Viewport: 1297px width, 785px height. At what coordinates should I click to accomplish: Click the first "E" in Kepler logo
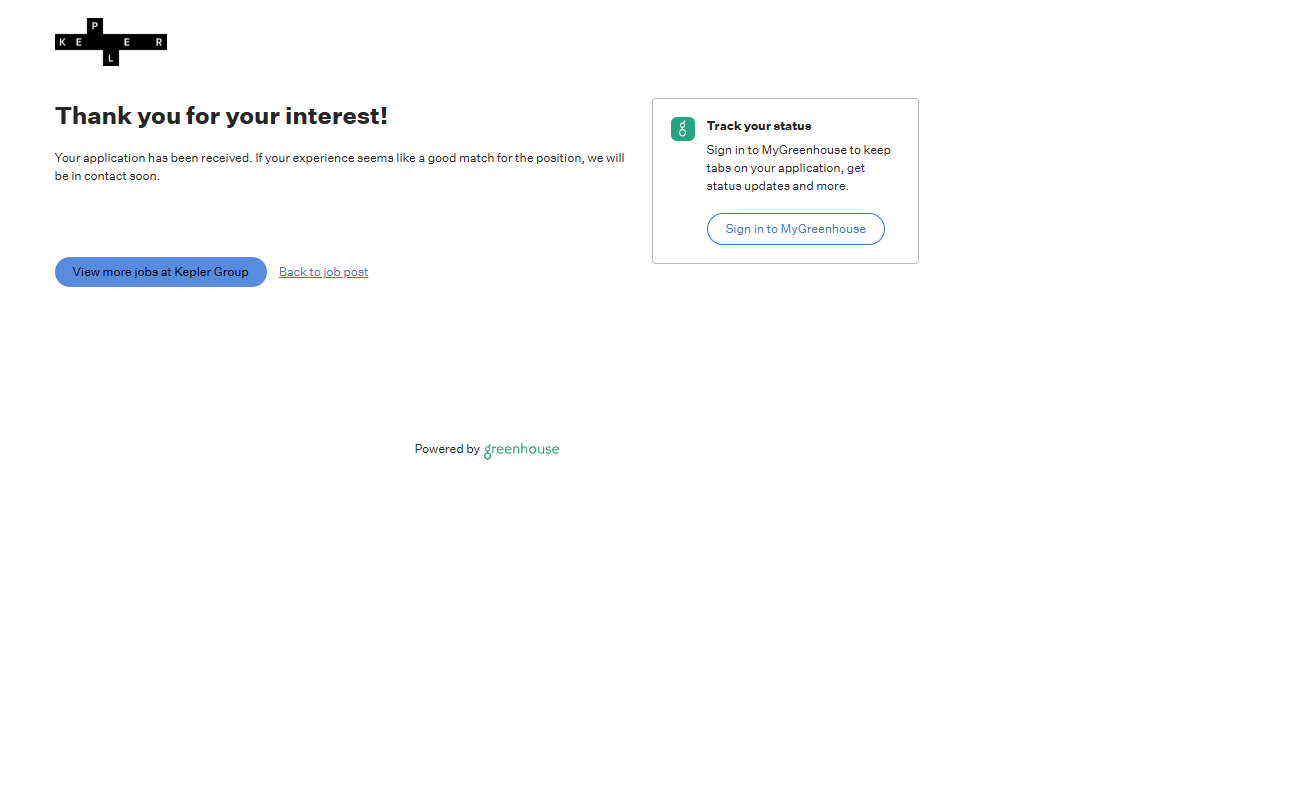pos(79,42)
